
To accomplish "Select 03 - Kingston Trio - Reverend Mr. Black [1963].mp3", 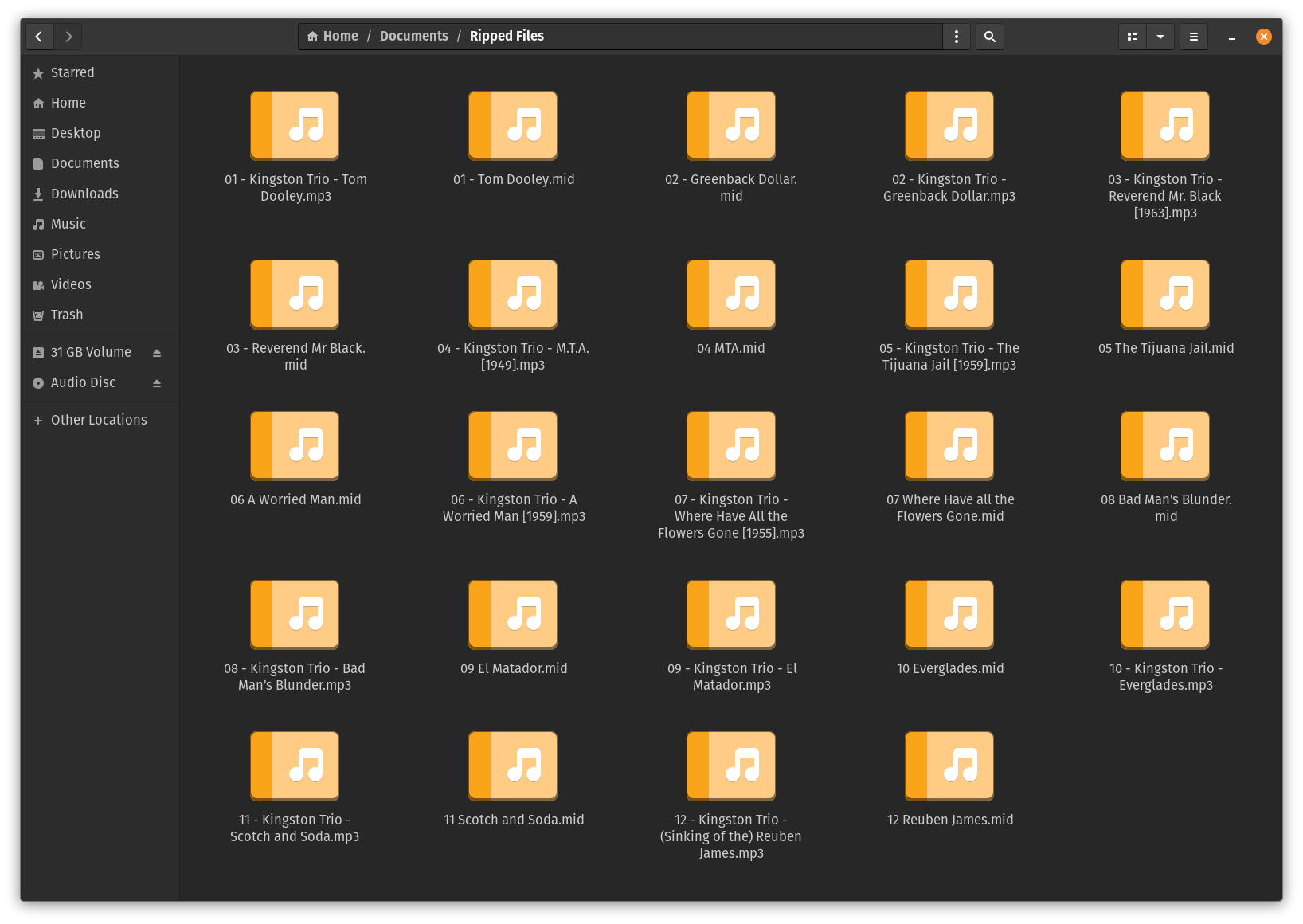I will (x=1165, y=126).
